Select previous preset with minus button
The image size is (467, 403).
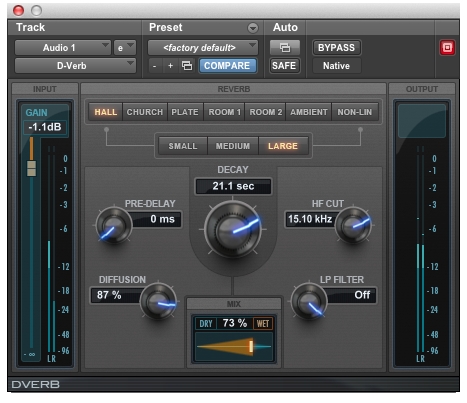coord(154,66)
